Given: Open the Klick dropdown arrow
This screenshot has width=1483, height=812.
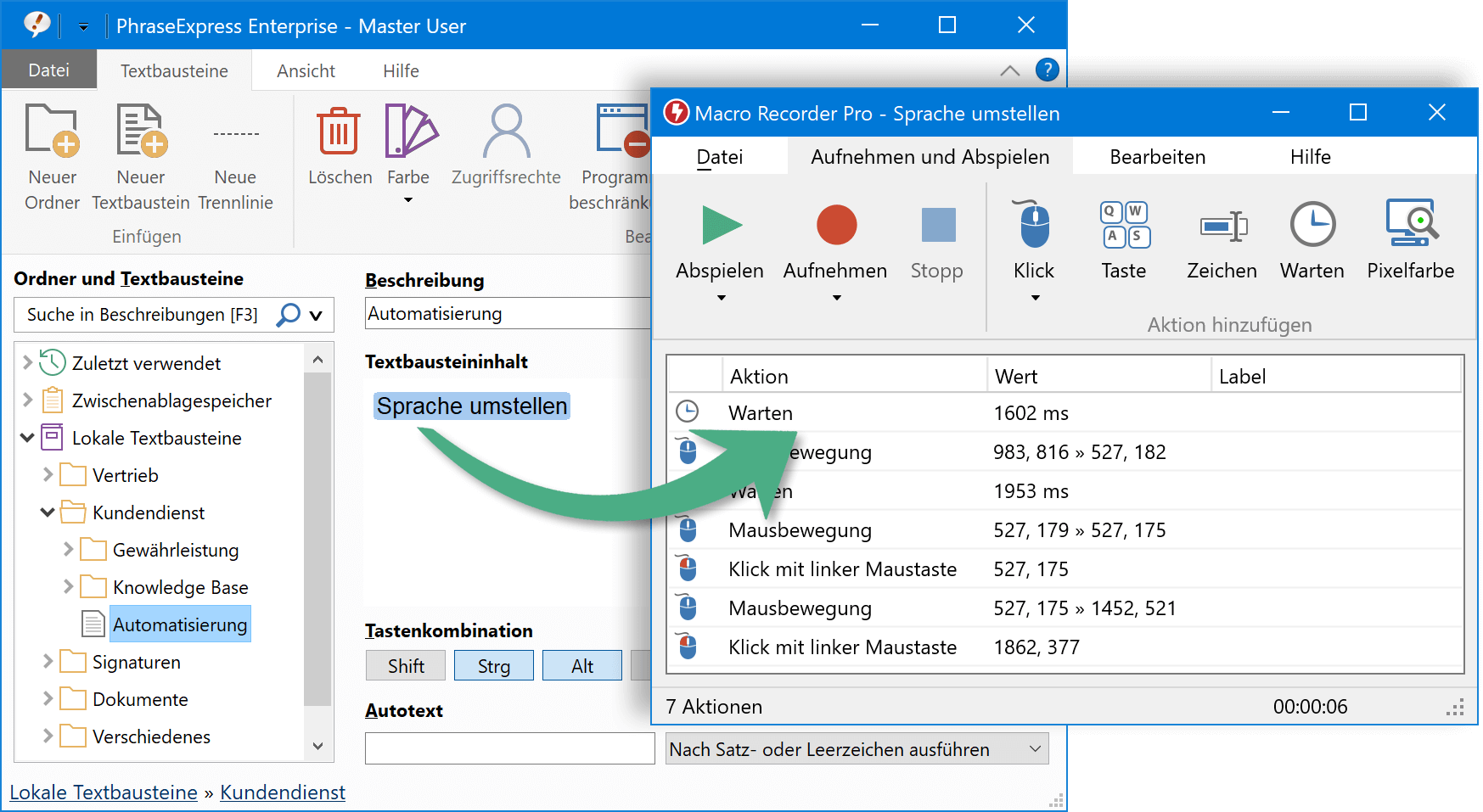Looking at the screenshot, I should tap(1035, 298).
